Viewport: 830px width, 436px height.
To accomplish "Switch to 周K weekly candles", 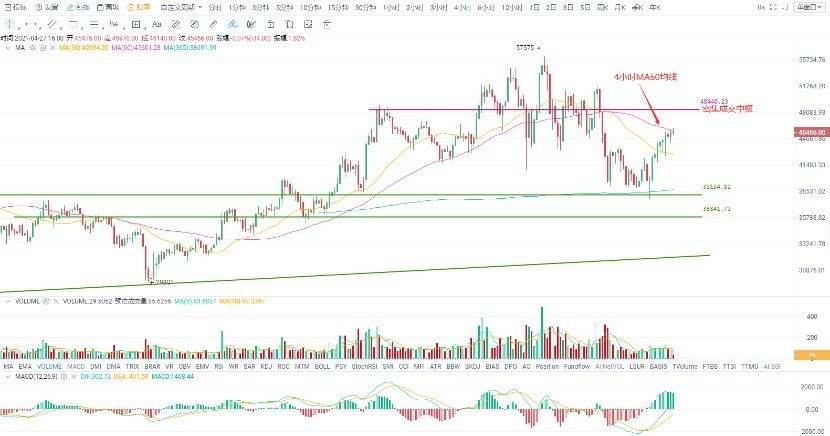I will (x=602, y=7).
